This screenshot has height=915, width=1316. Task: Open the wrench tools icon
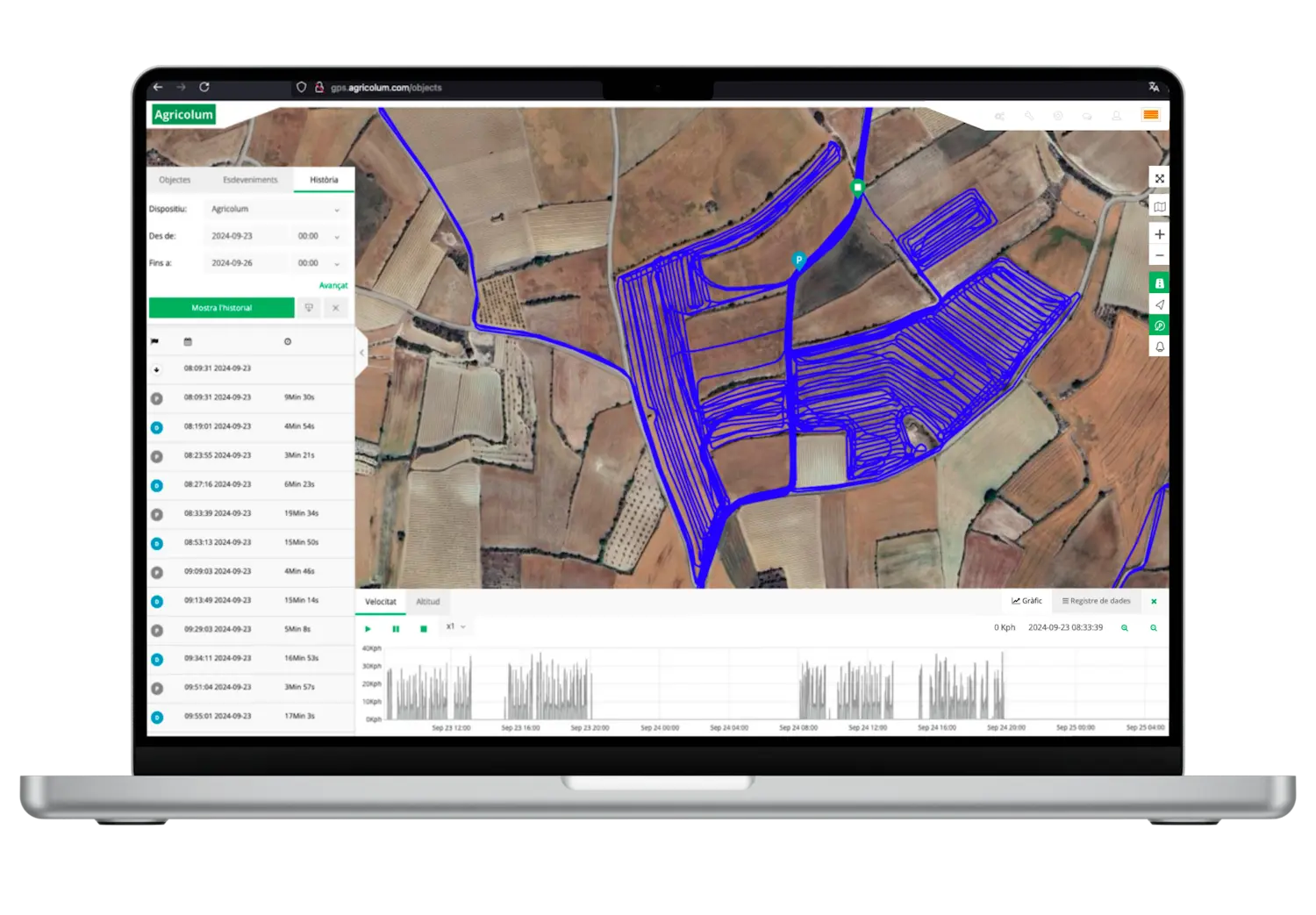point(1029,116)
